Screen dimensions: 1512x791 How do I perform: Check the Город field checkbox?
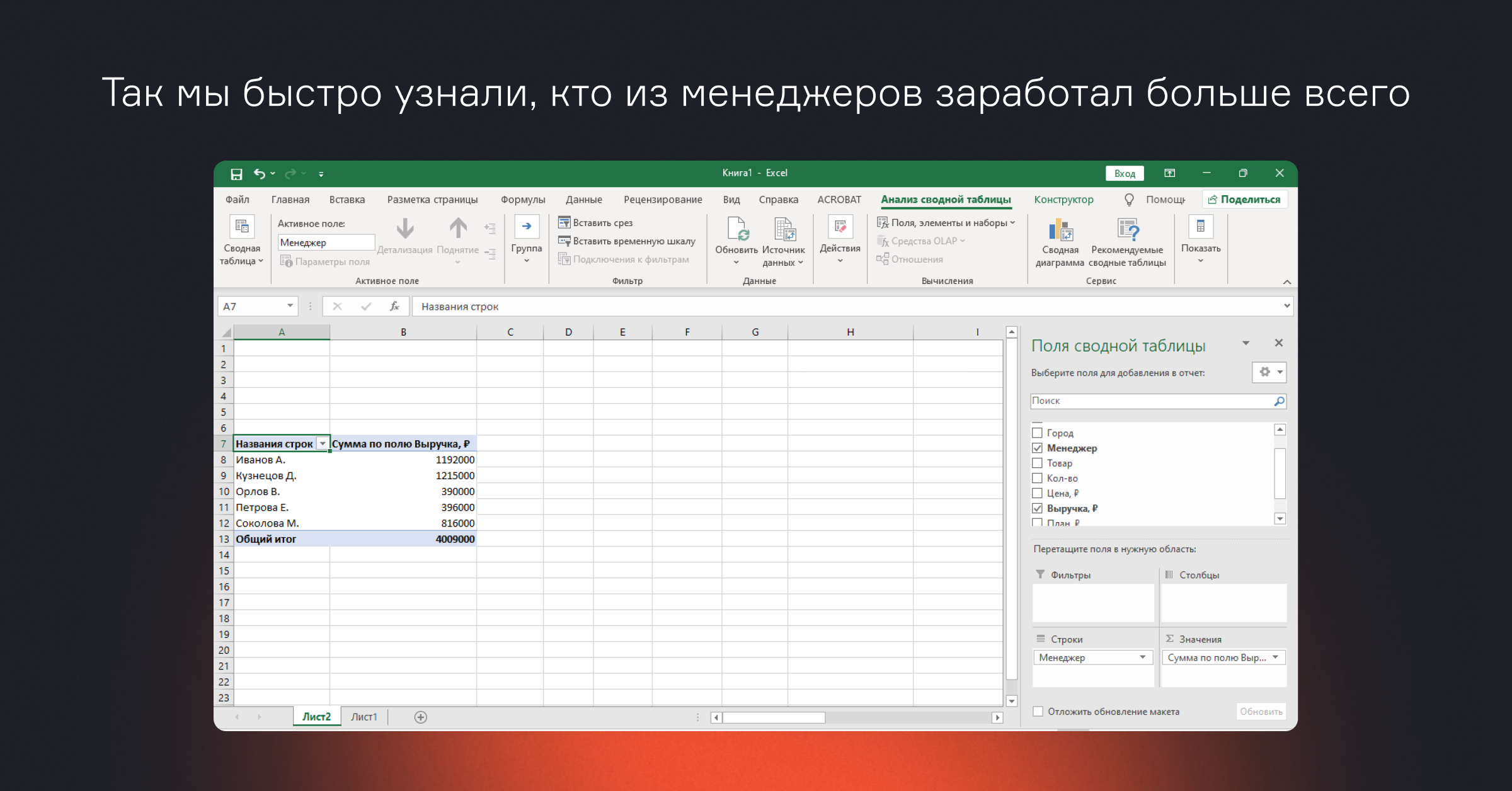click(x=1038, y=433)
